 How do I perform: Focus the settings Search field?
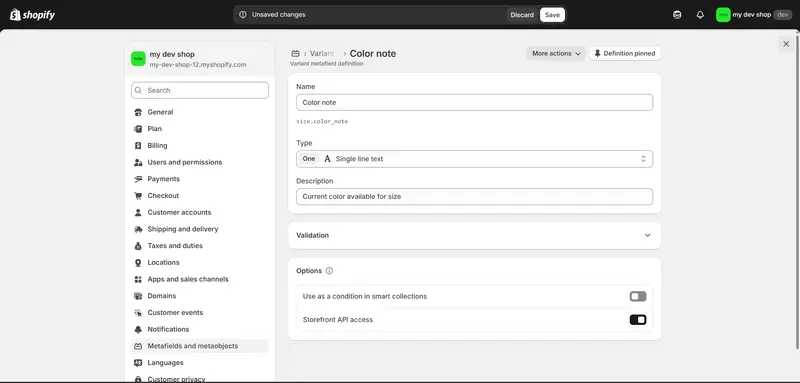pyautogui.click(x=200, y=90)
